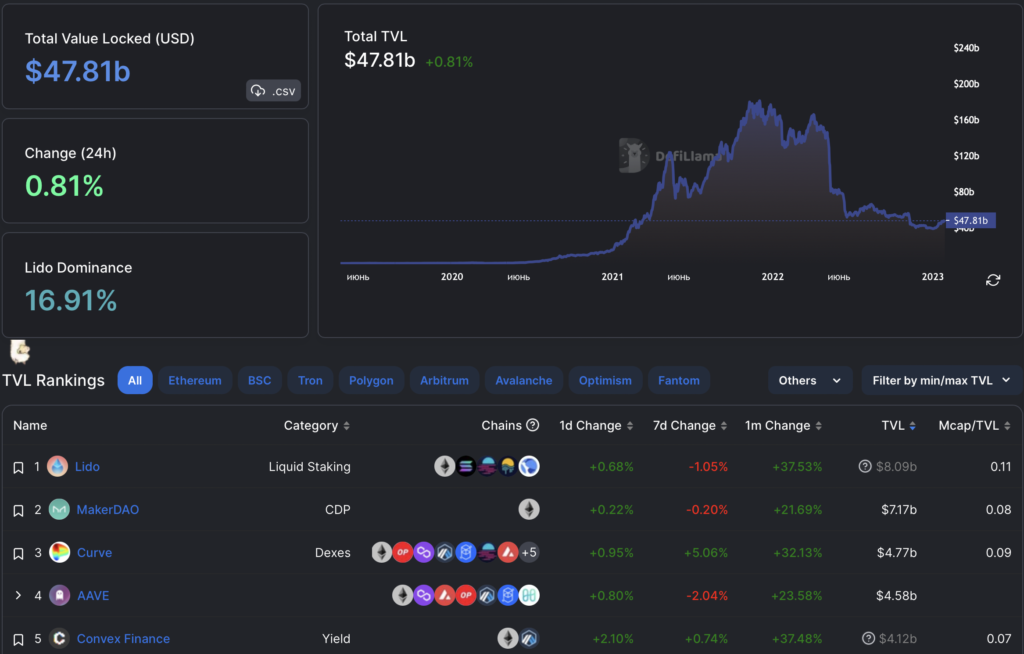Click the MakerDAO logo icon
This screenshot has width=1024, height=654.
(59, 510)
